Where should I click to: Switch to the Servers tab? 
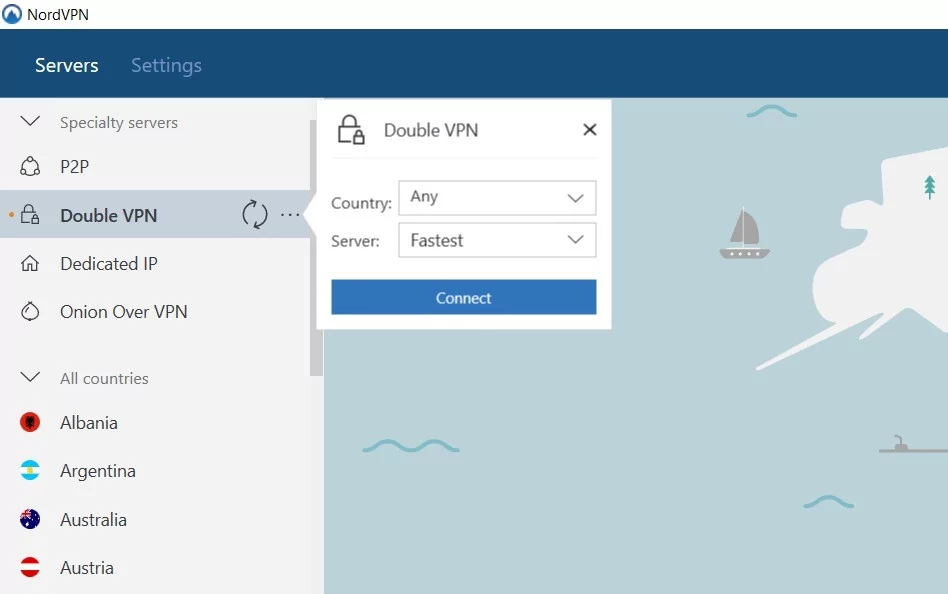pos(67,65)
